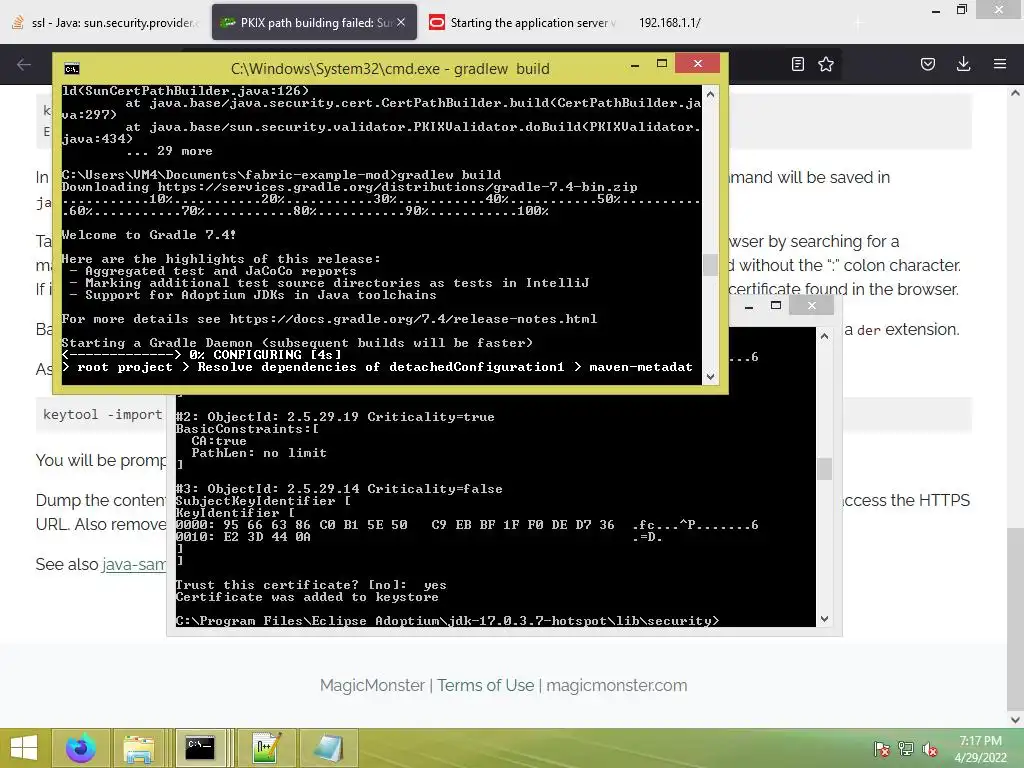The height and width of the screenshot is (768, 1024).
Task: Click the release-notes.html URL line in cmd
Action: 329,319
